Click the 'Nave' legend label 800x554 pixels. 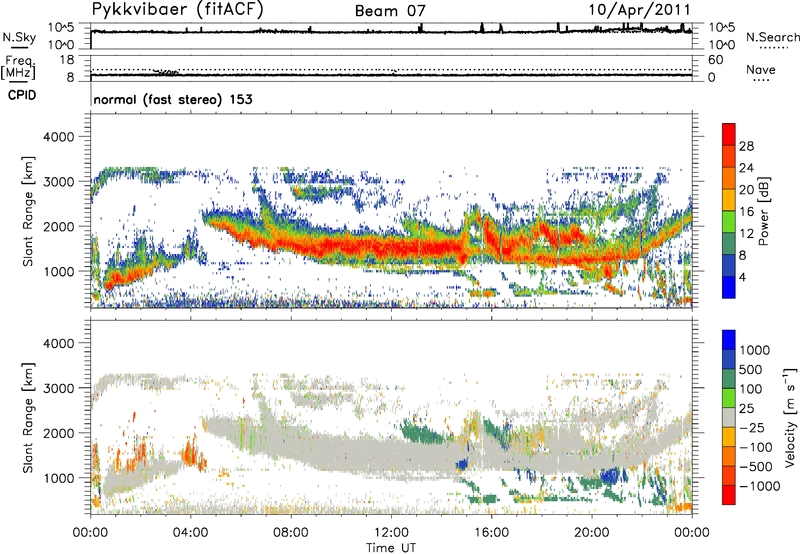pyautogui.click(x=761, y=69)
